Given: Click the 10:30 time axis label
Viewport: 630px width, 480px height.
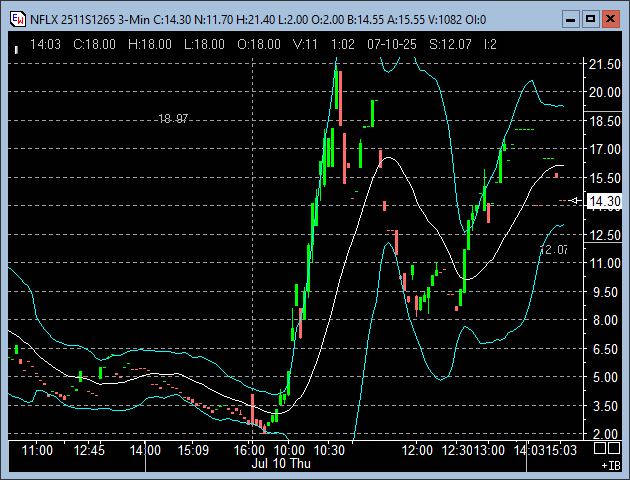Looking at the screenshot, I should pos(329,450).
